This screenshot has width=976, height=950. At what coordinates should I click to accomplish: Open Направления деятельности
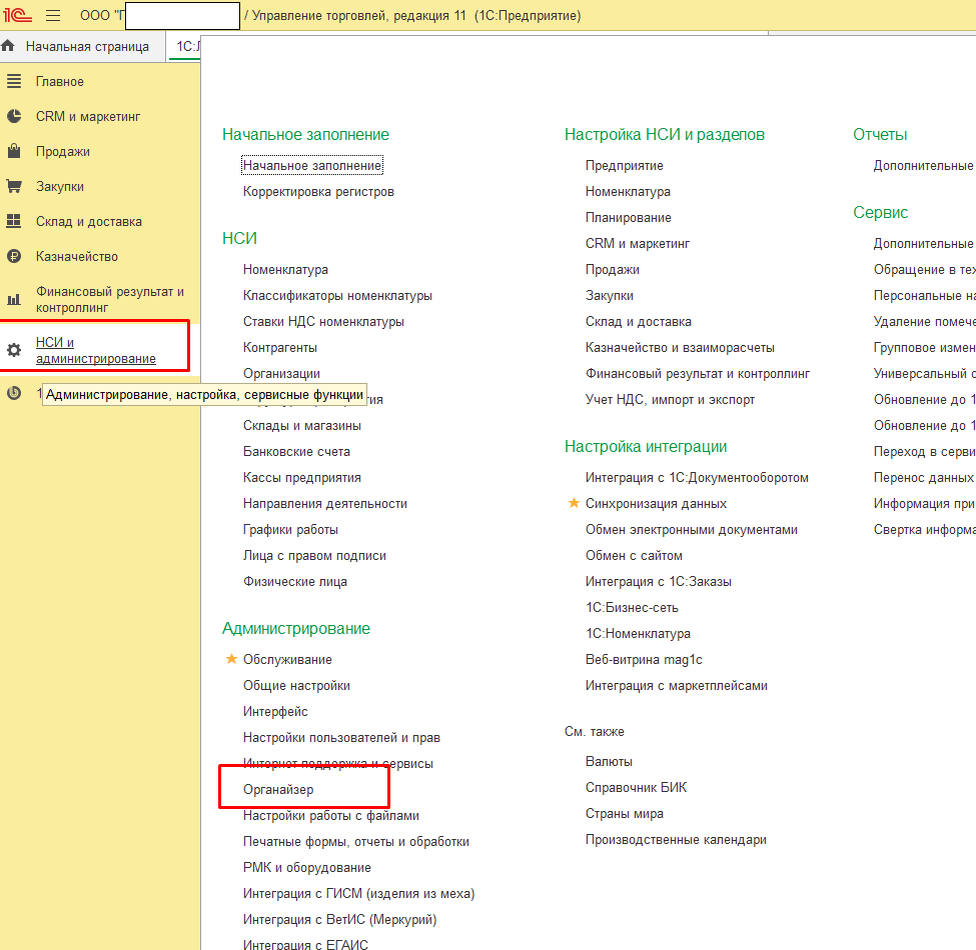tap(325, 504)
